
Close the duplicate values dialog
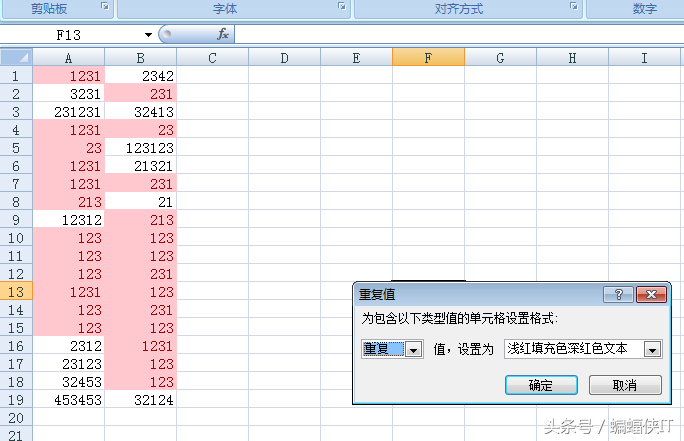click(651, 295)
